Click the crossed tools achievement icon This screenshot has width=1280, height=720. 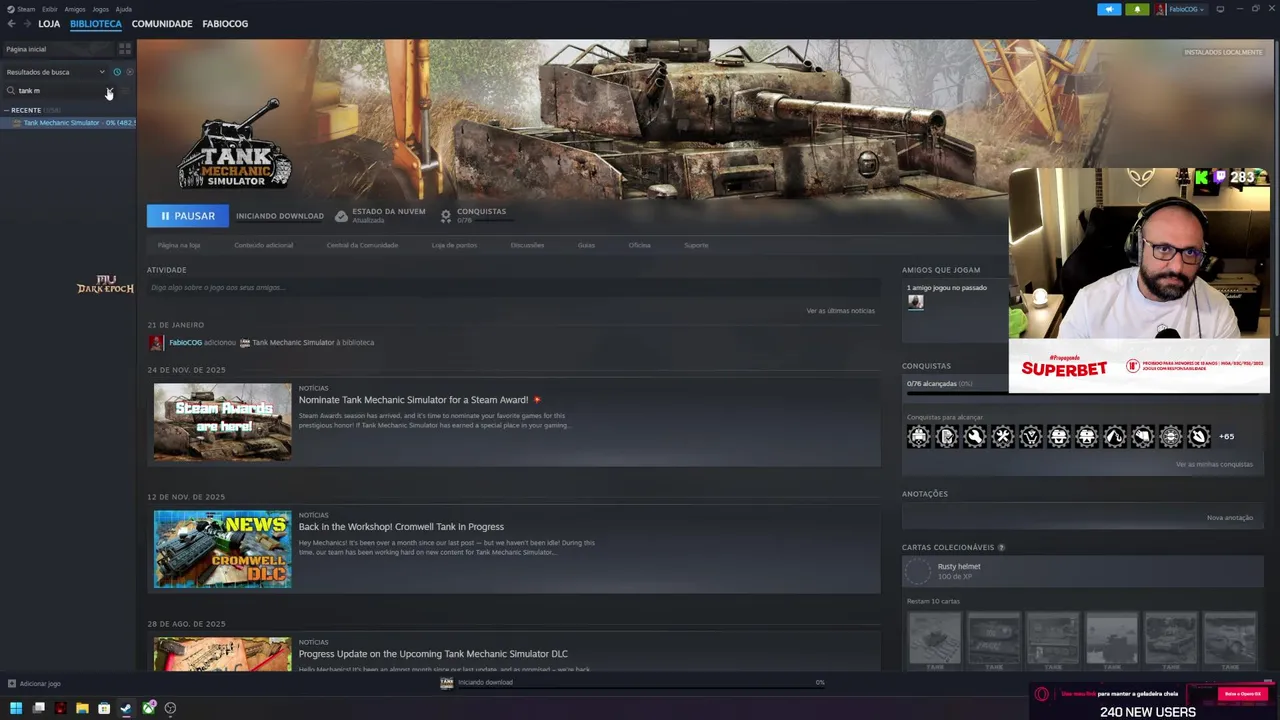[1002, 436]
